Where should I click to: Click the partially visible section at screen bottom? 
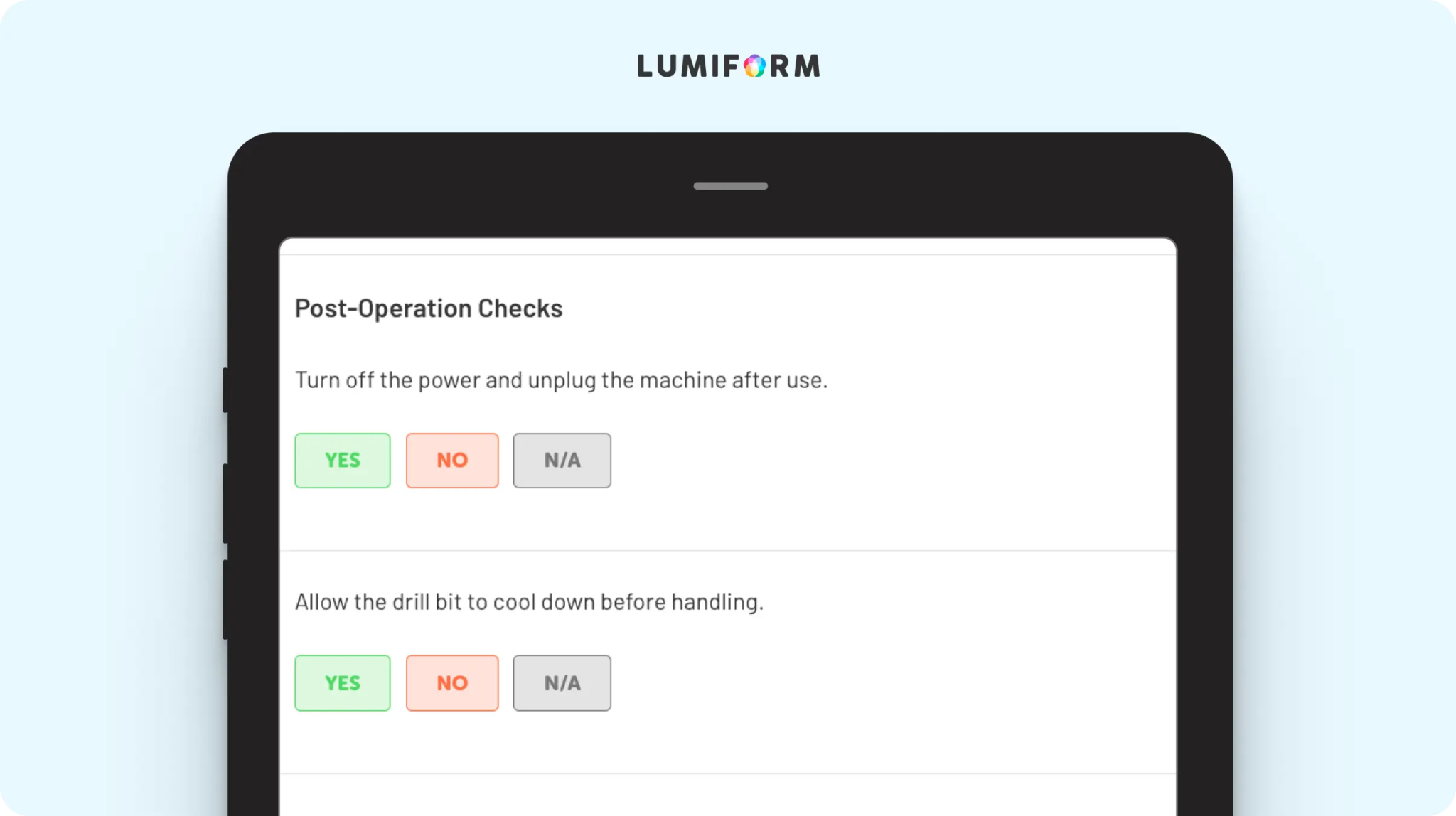point(728,795)
